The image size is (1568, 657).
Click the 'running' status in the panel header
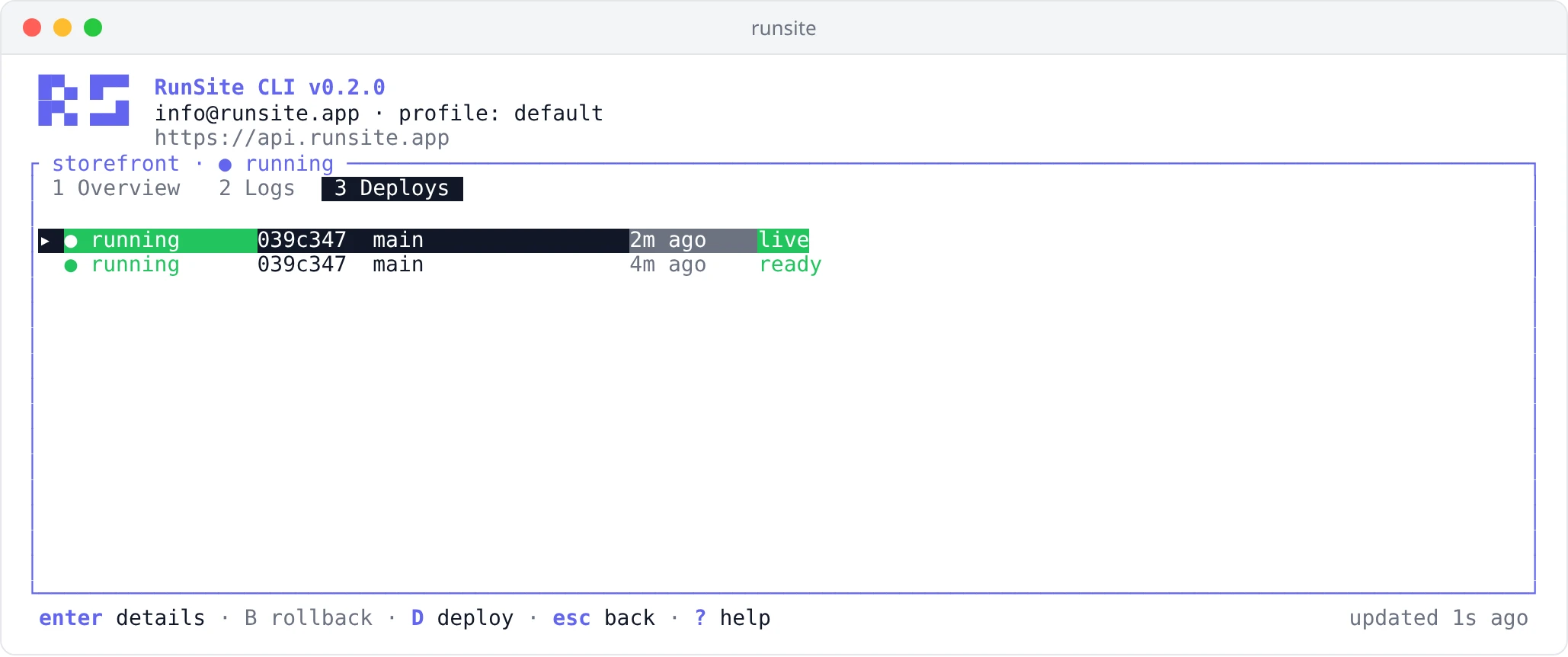pyautogui.click(x=290, y=164)
